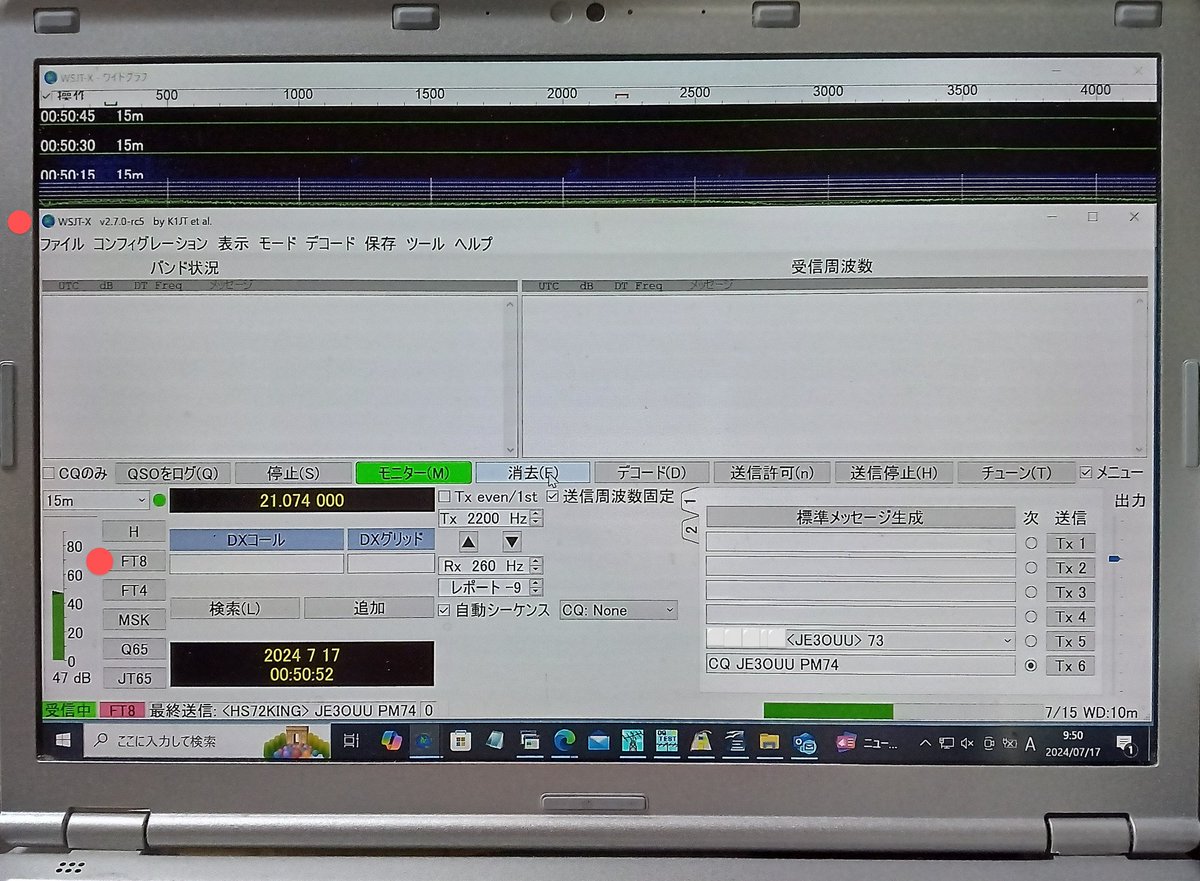1200x881 pixels.
Task: Click the チューン(T) button
Action: point(1015,472)
